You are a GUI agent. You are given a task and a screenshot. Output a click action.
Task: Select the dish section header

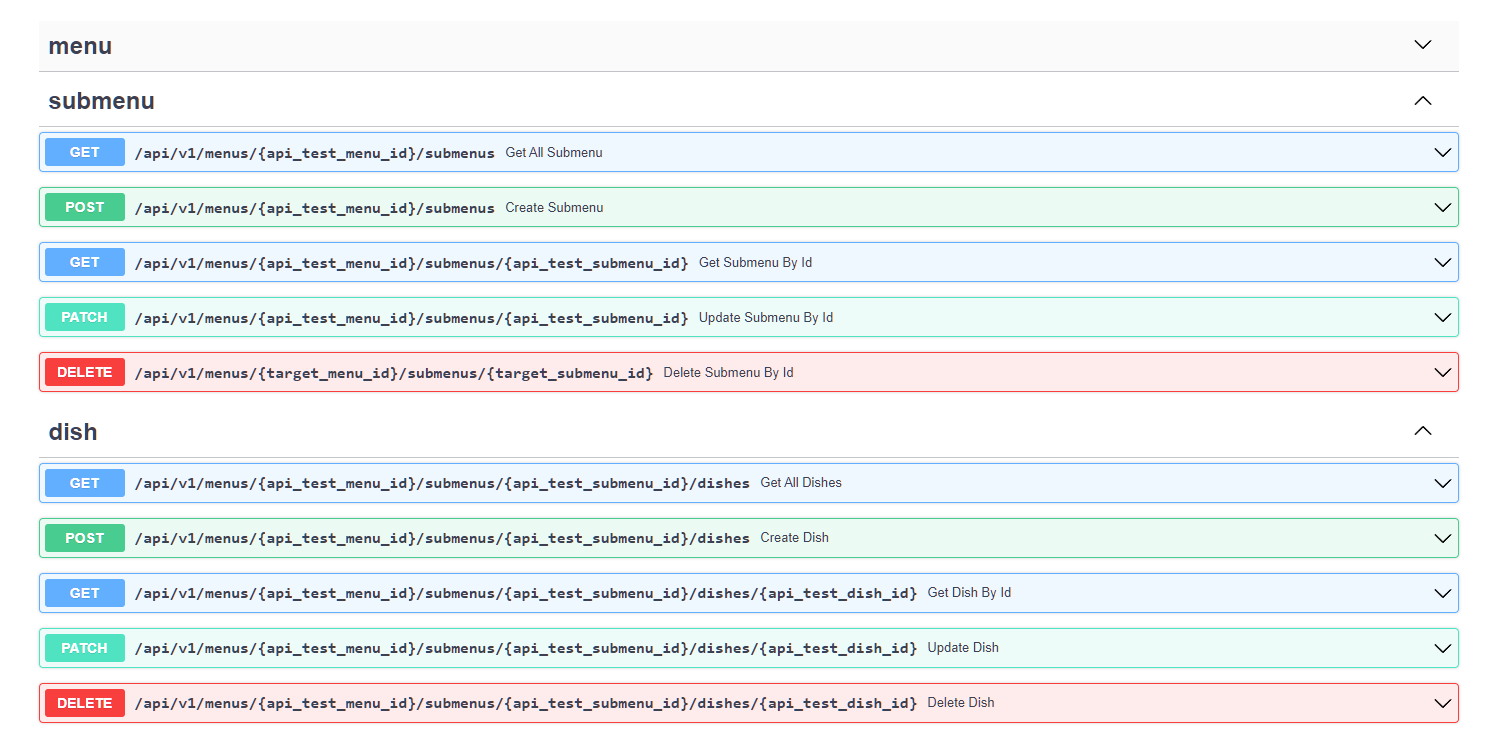pos(72,431)
